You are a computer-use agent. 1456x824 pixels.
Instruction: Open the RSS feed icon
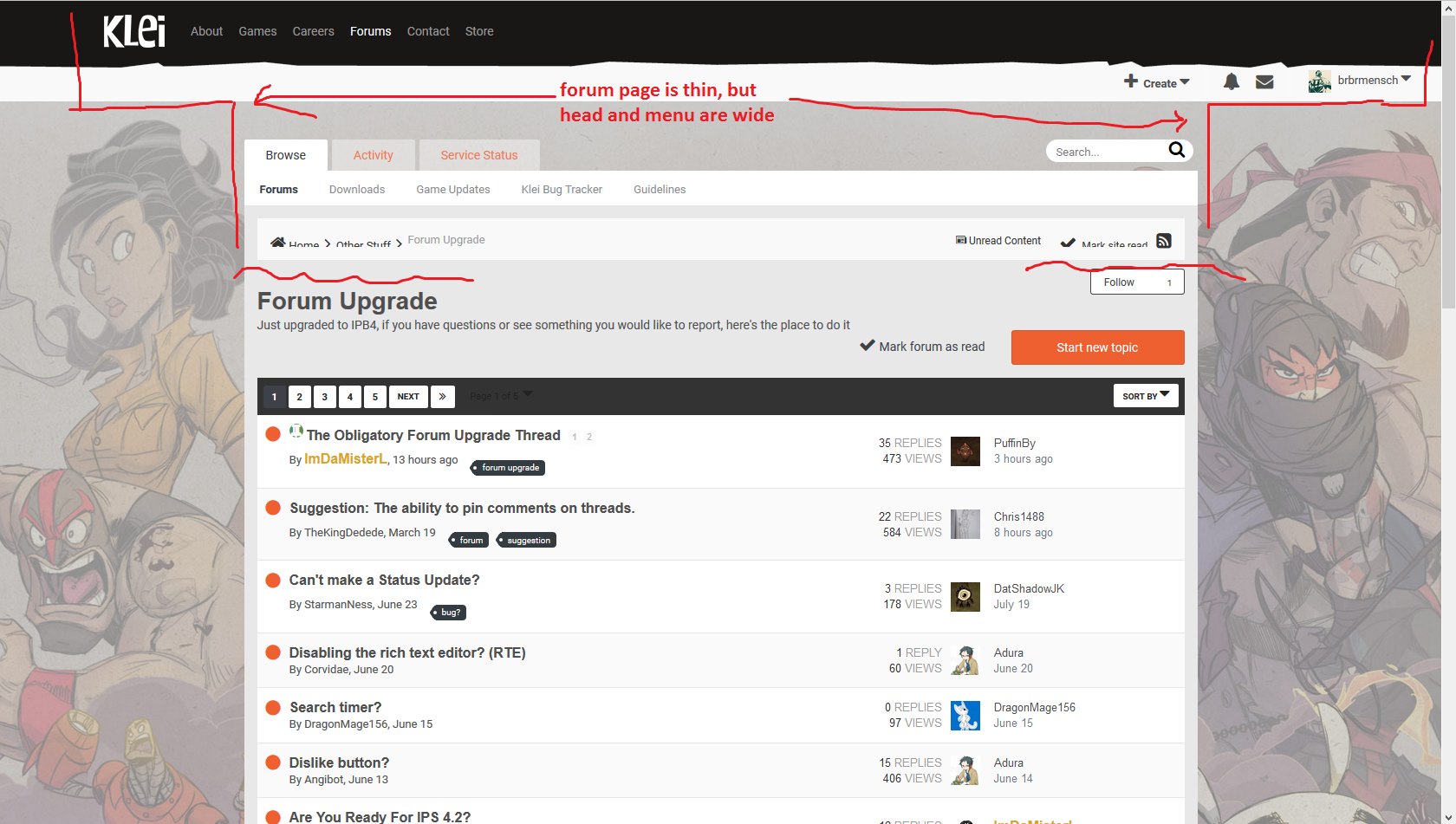pyautogui.click(x=1164, y=241)
